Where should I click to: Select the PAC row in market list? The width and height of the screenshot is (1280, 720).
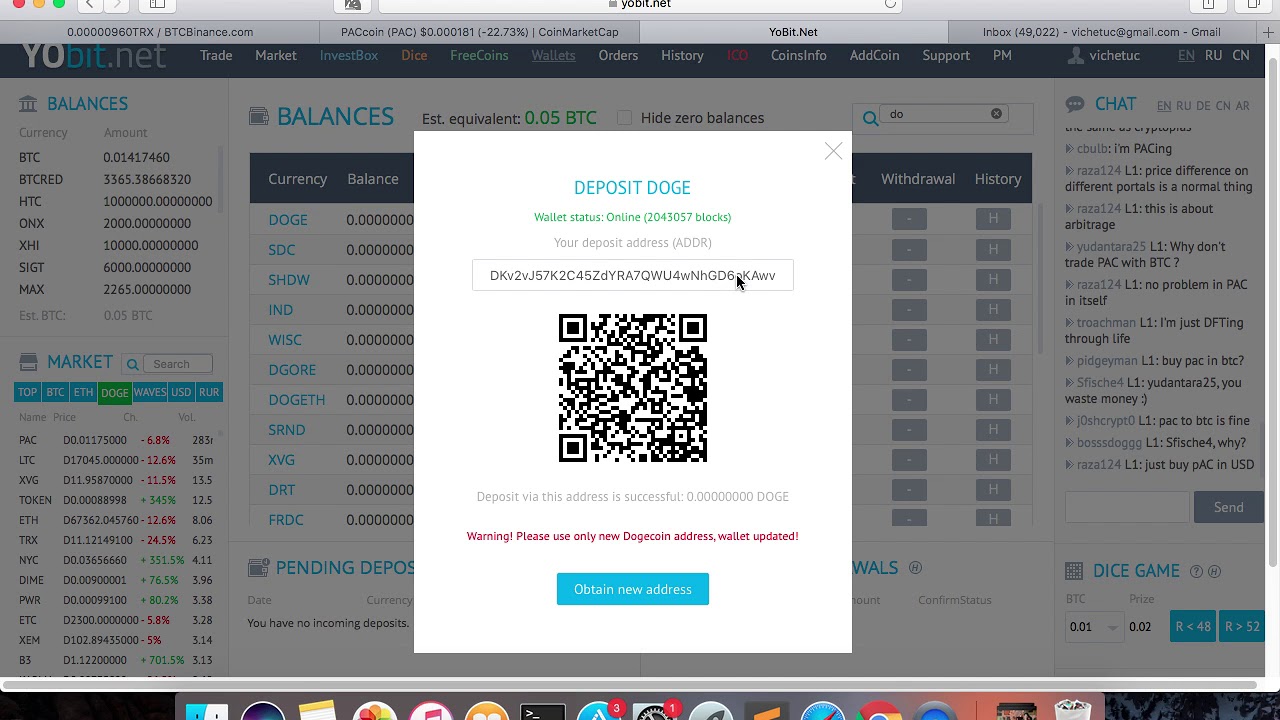115,440
